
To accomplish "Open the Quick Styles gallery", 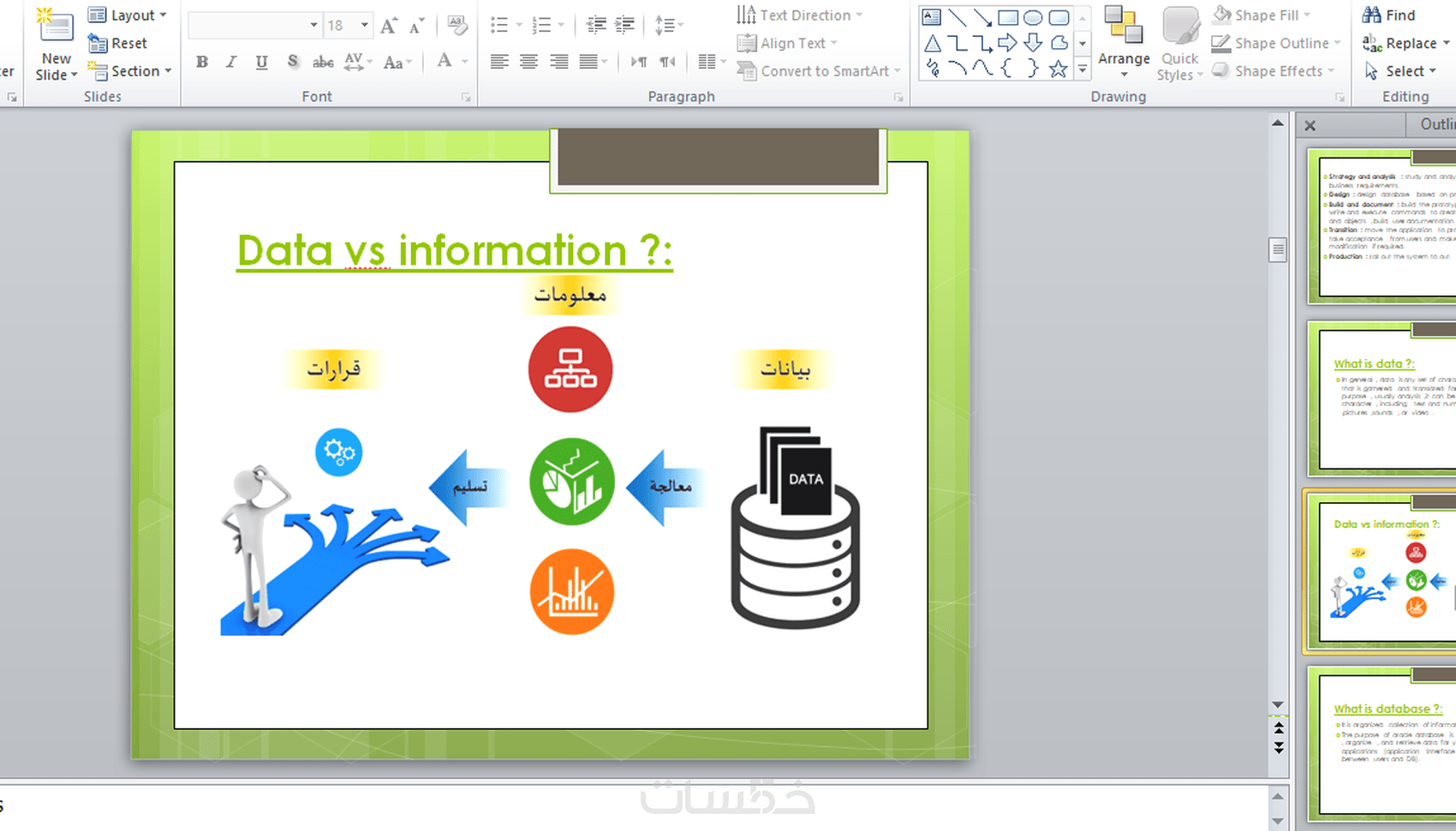I will (x=1180, y=43).
